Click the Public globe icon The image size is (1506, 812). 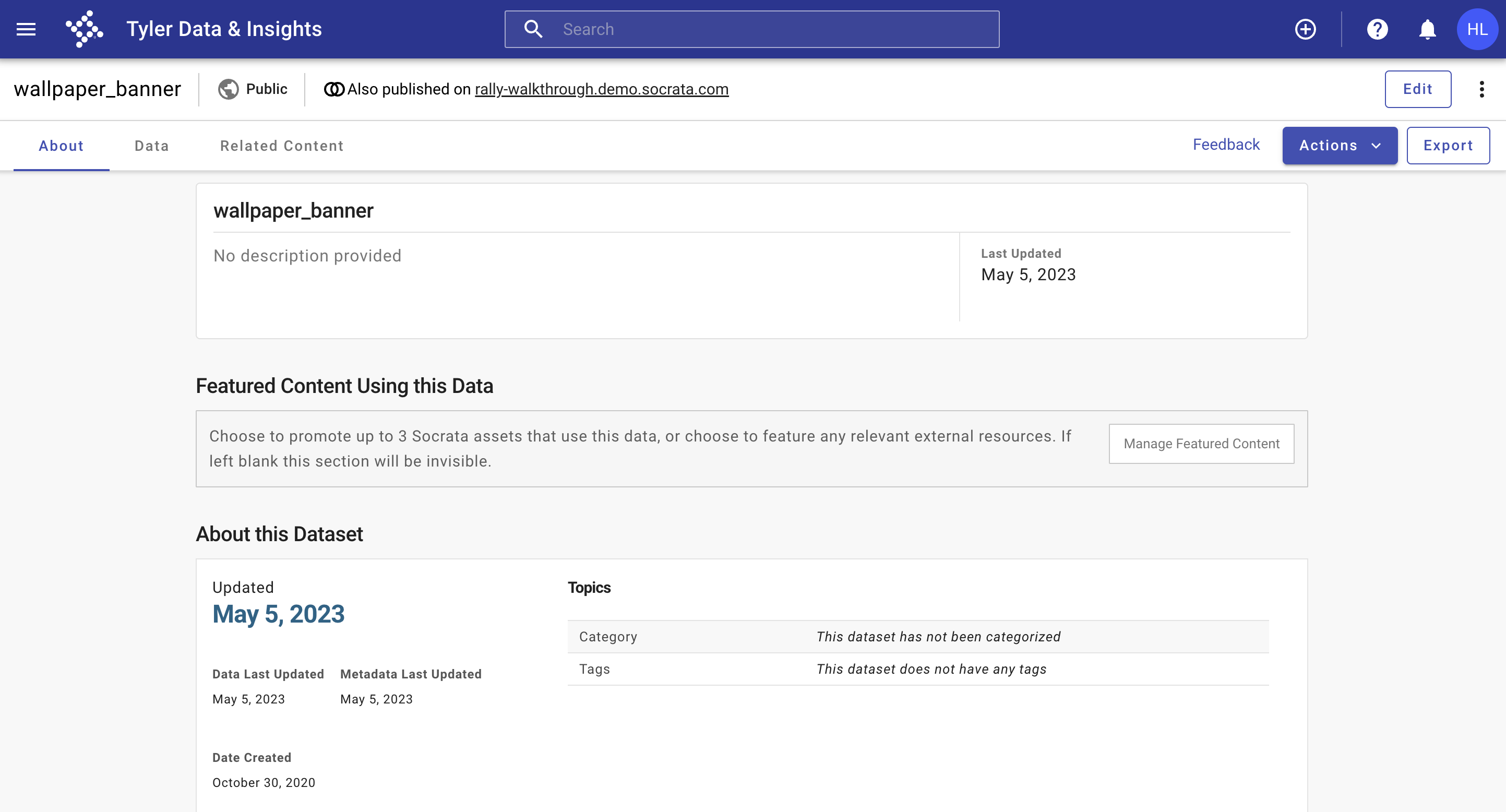point(228,89)
